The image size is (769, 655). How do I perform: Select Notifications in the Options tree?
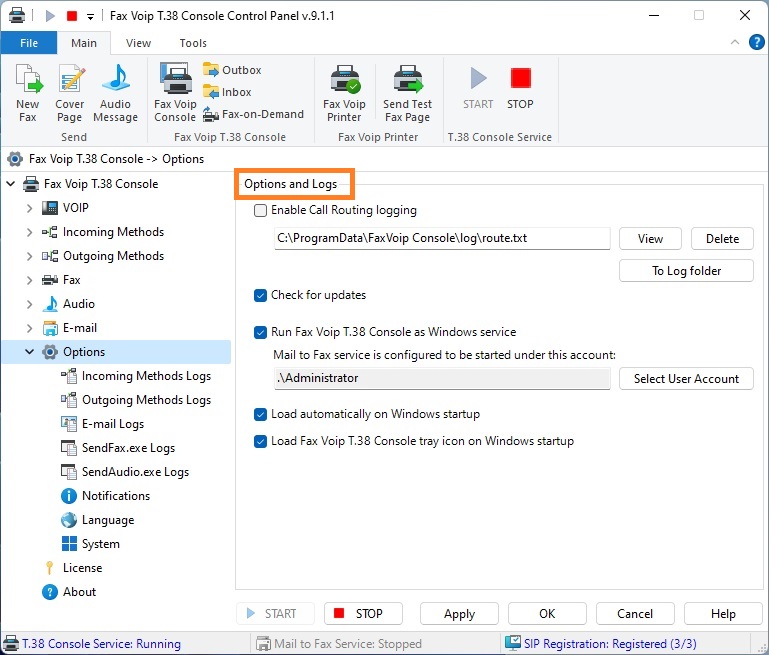pos(105,496)
